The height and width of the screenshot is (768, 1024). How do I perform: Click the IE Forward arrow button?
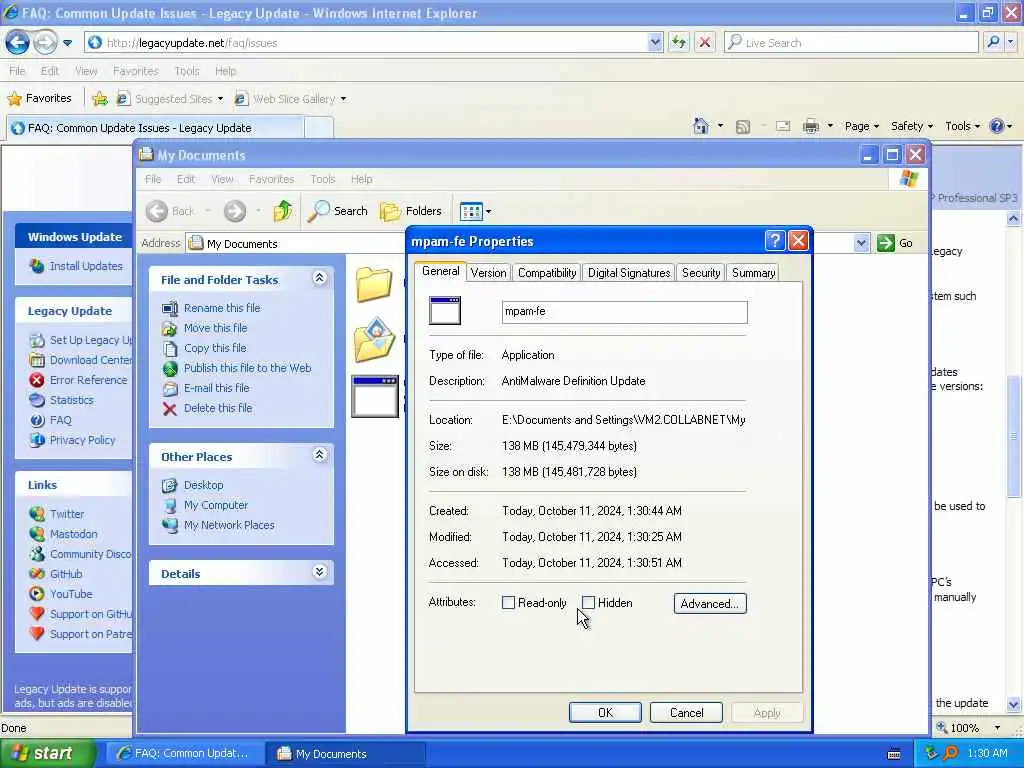click(x=45, y=43)
